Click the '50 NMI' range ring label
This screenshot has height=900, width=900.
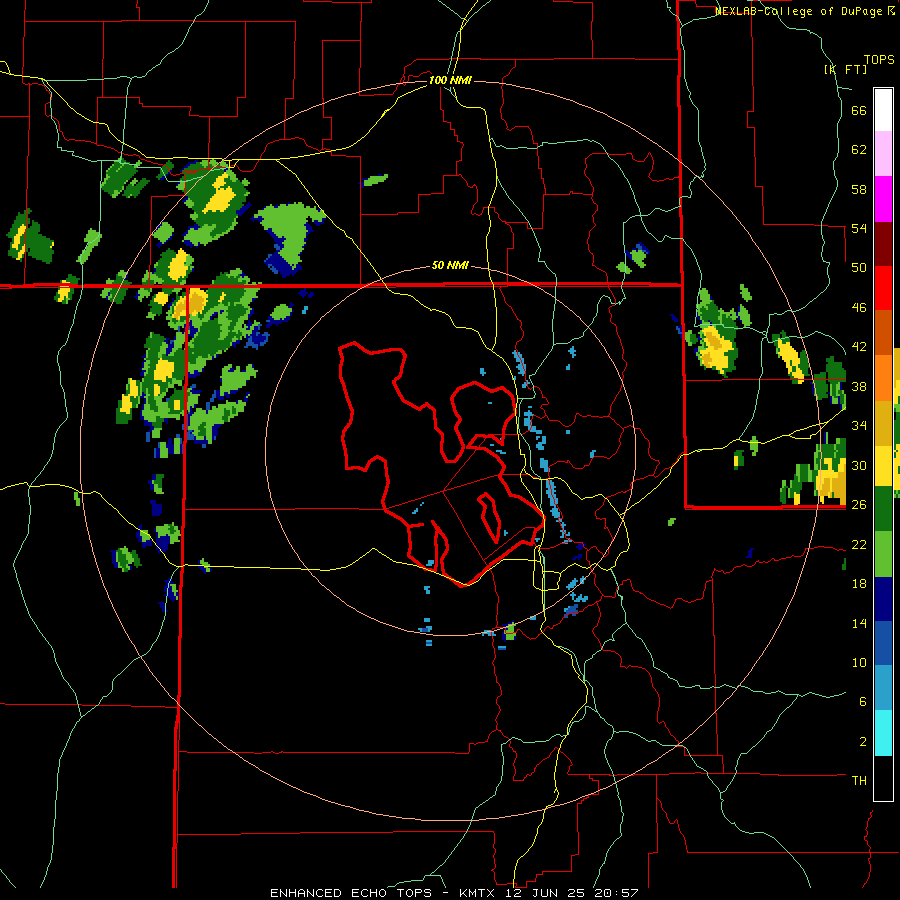coord(450,266)
